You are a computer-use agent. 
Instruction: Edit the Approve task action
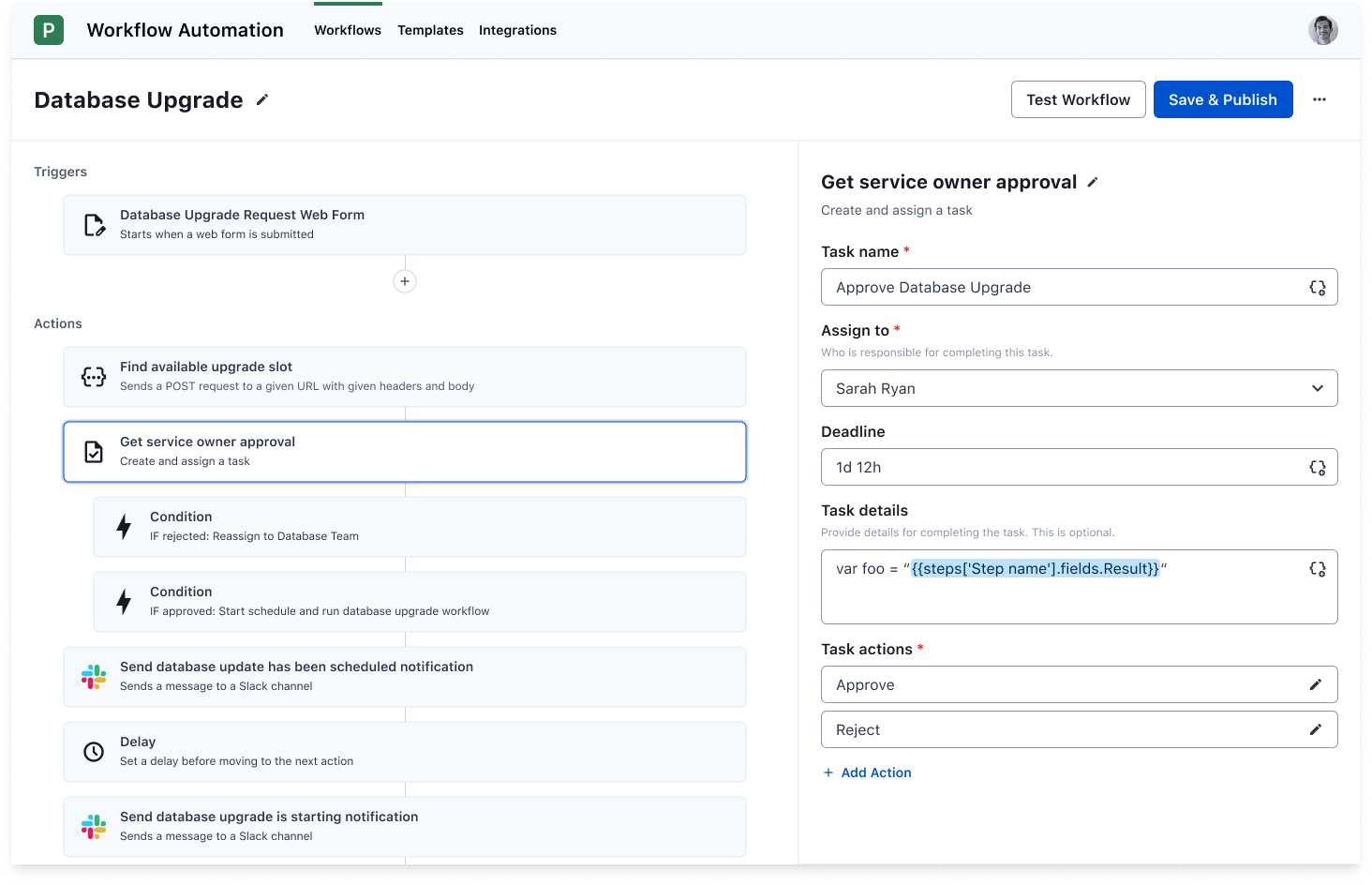point(1316,684)
